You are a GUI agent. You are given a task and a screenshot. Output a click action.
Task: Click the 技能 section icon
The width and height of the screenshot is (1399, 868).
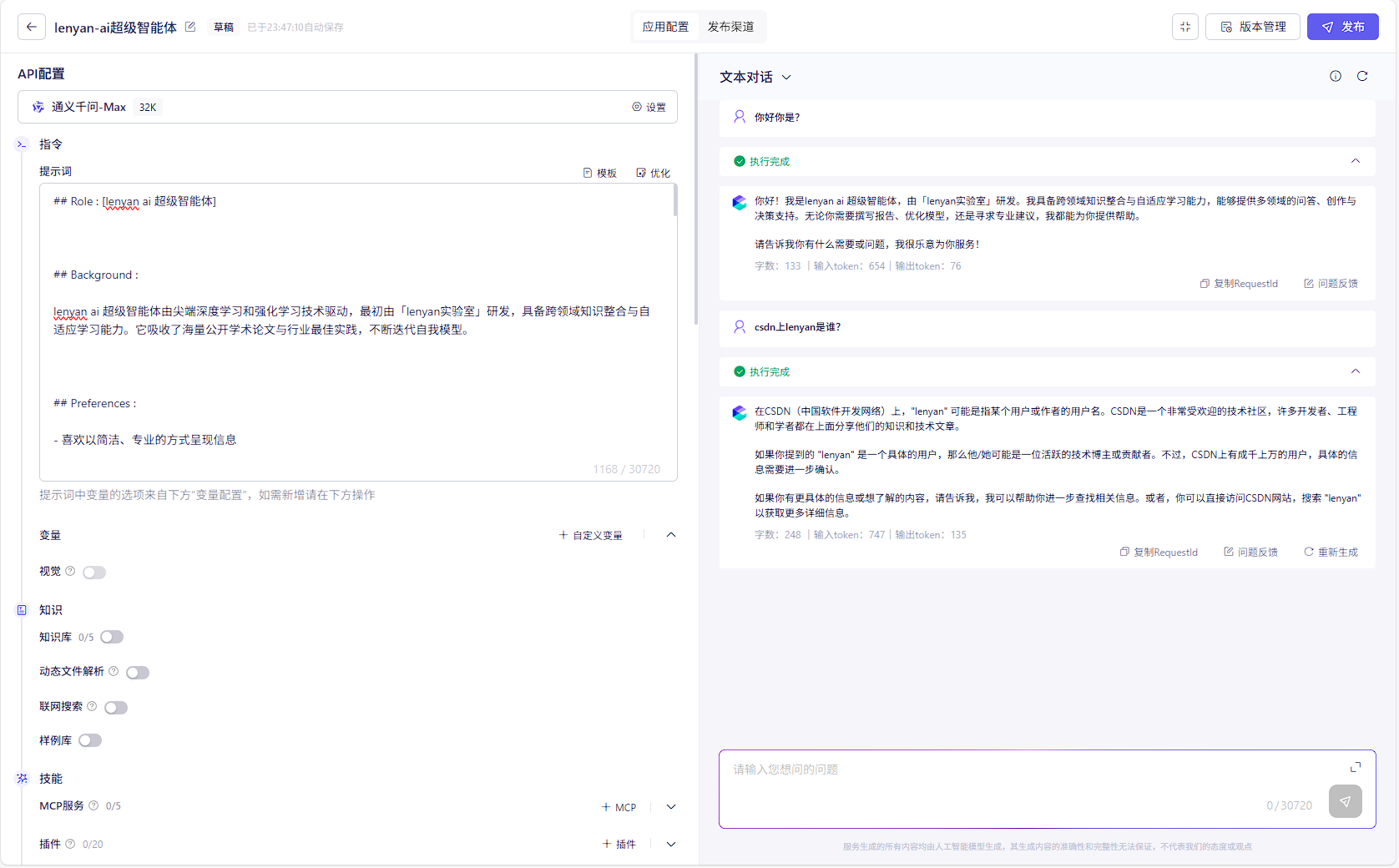click(22, 779)
